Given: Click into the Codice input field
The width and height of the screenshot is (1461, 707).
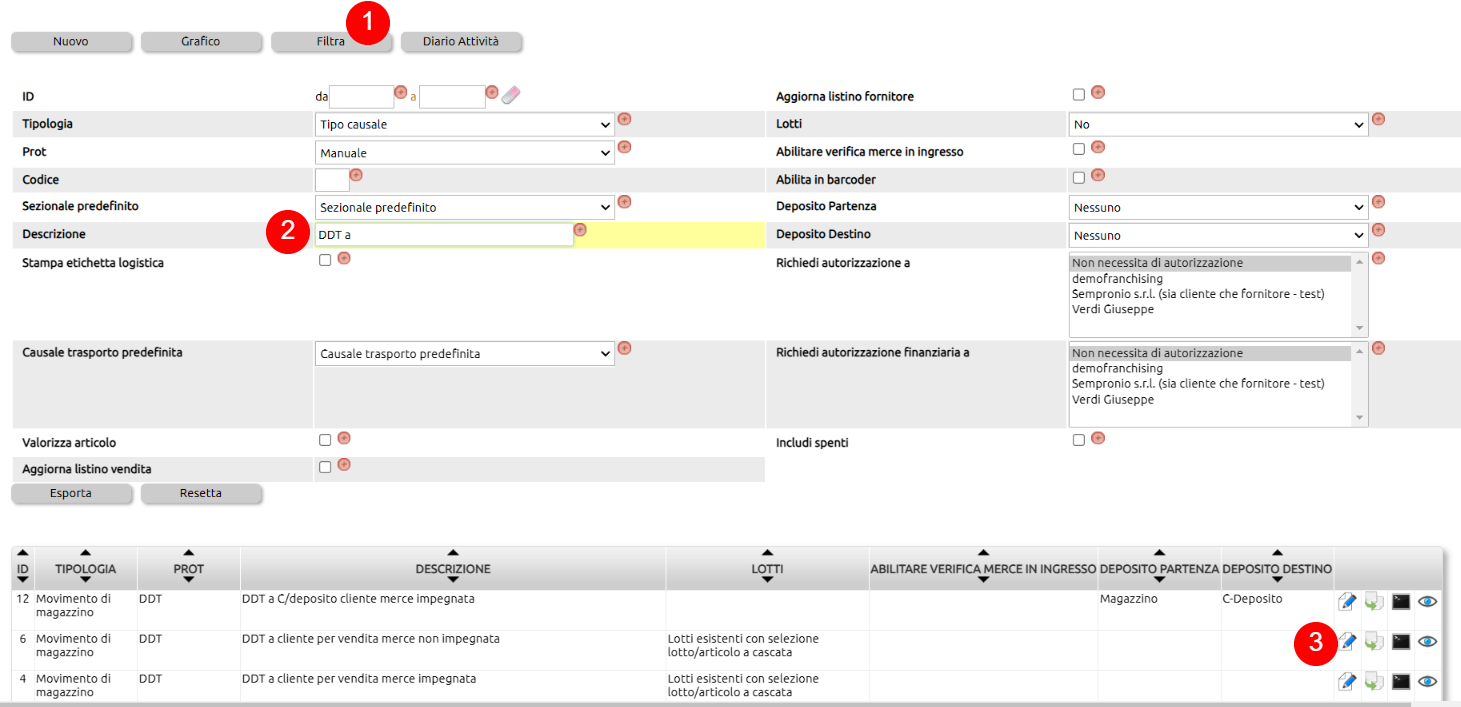Looking at the screenshot, I should (332, 180).
